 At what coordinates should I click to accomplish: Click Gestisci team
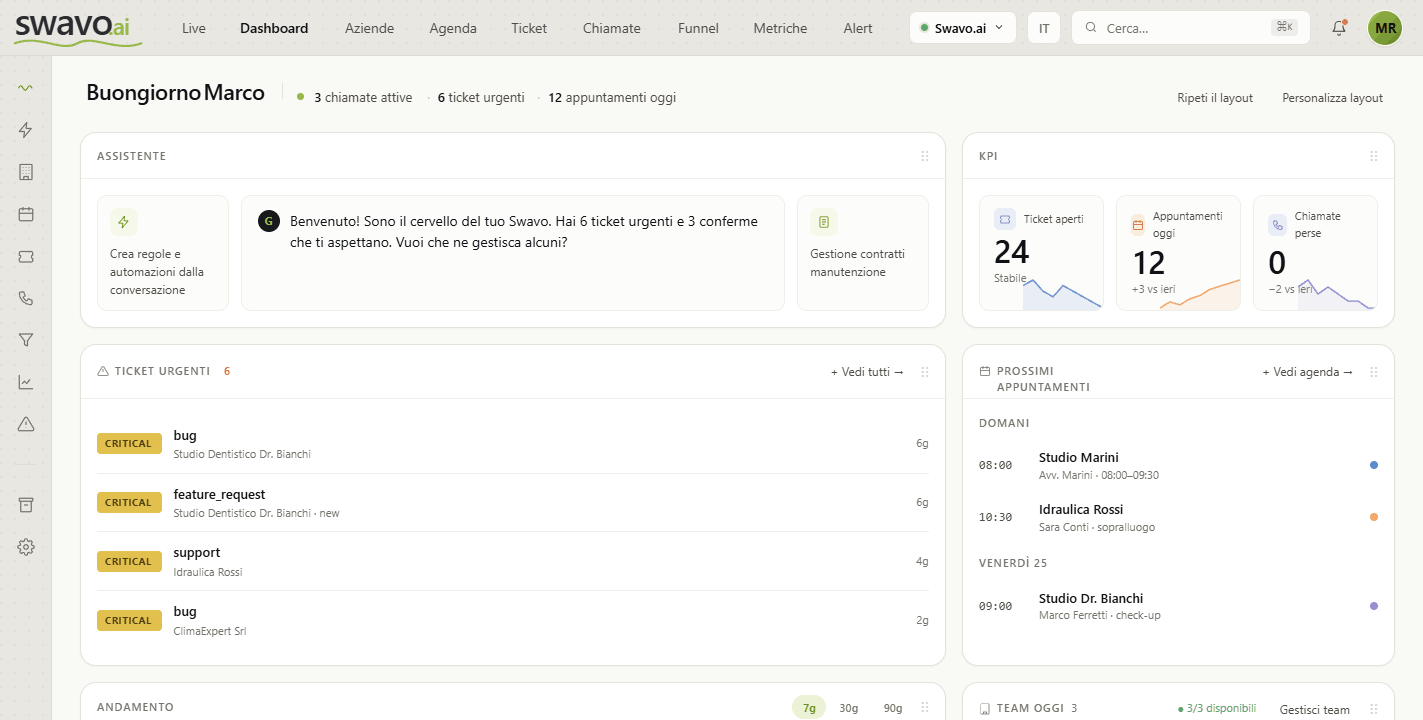point(1315,710)
